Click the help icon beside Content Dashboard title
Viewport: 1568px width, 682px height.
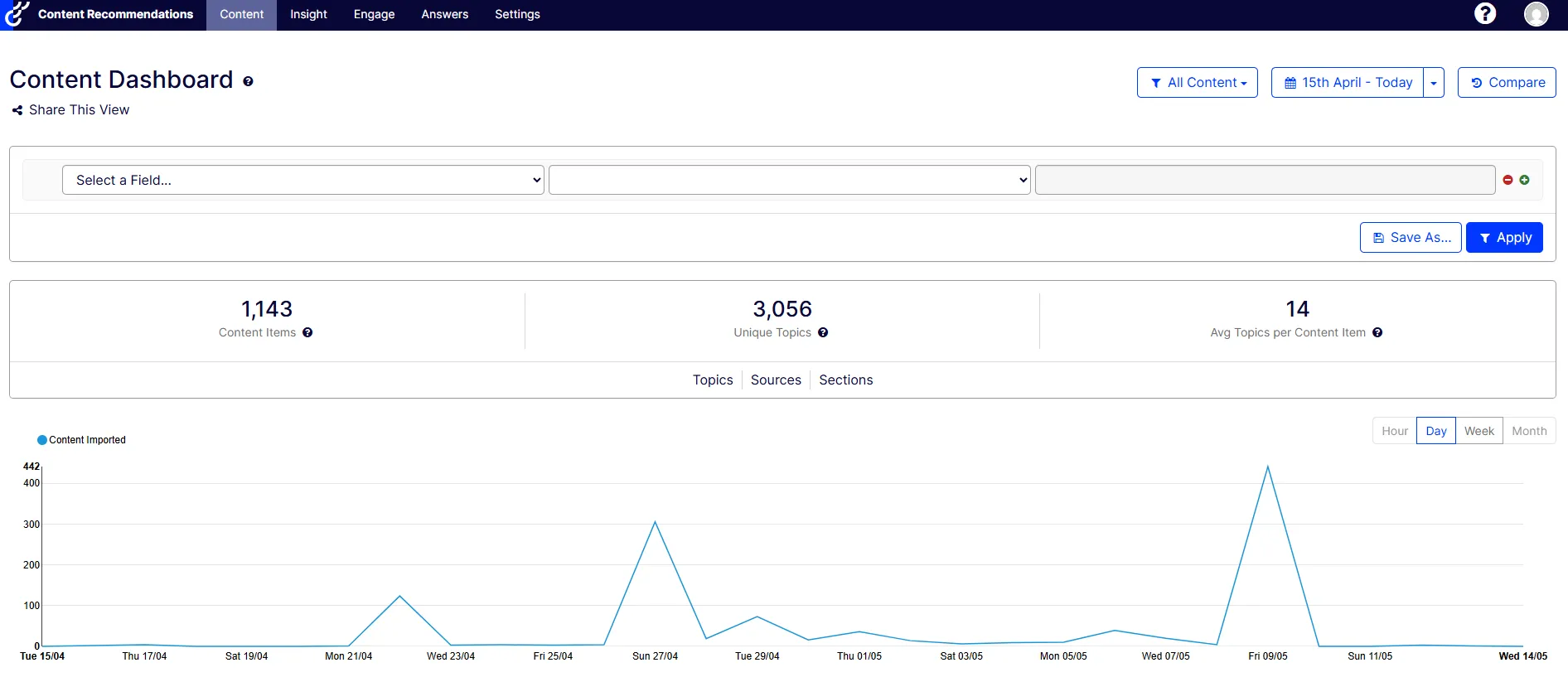248,81
